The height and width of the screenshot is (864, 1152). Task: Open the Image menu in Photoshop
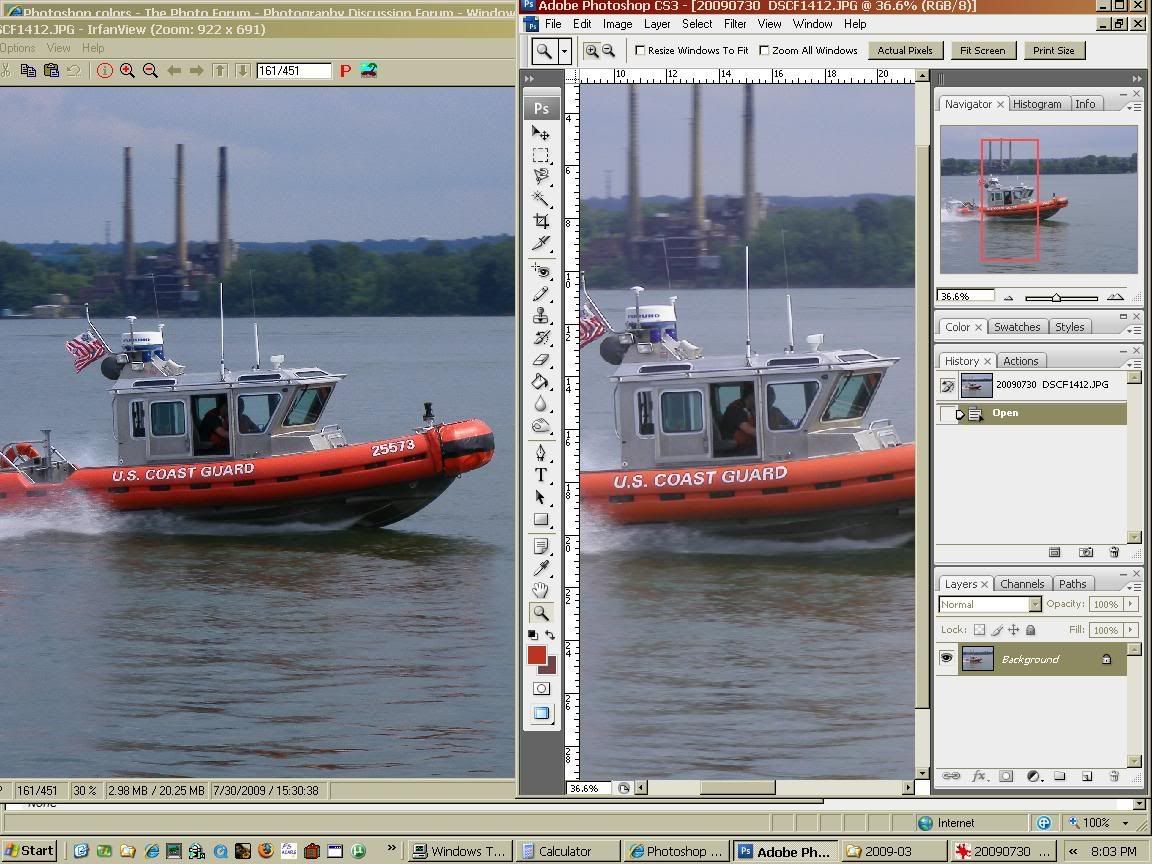617,24
